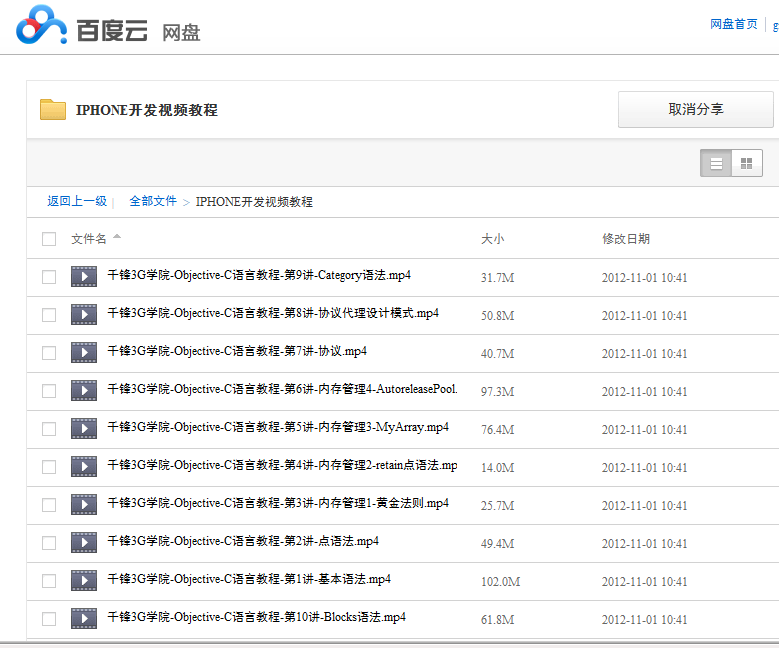Screen dimensions: 779x648
Task: Open file 第3讲-内存管理1-黄金法则.mp4
Action: point(278,503)
